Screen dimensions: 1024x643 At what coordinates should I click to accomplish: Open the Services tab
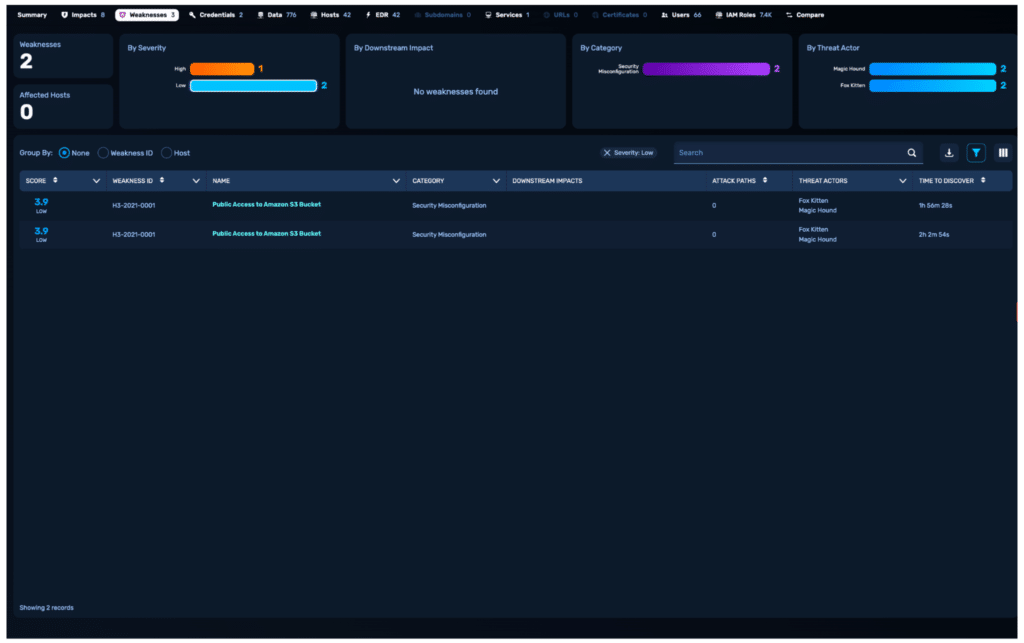[507, 15]
